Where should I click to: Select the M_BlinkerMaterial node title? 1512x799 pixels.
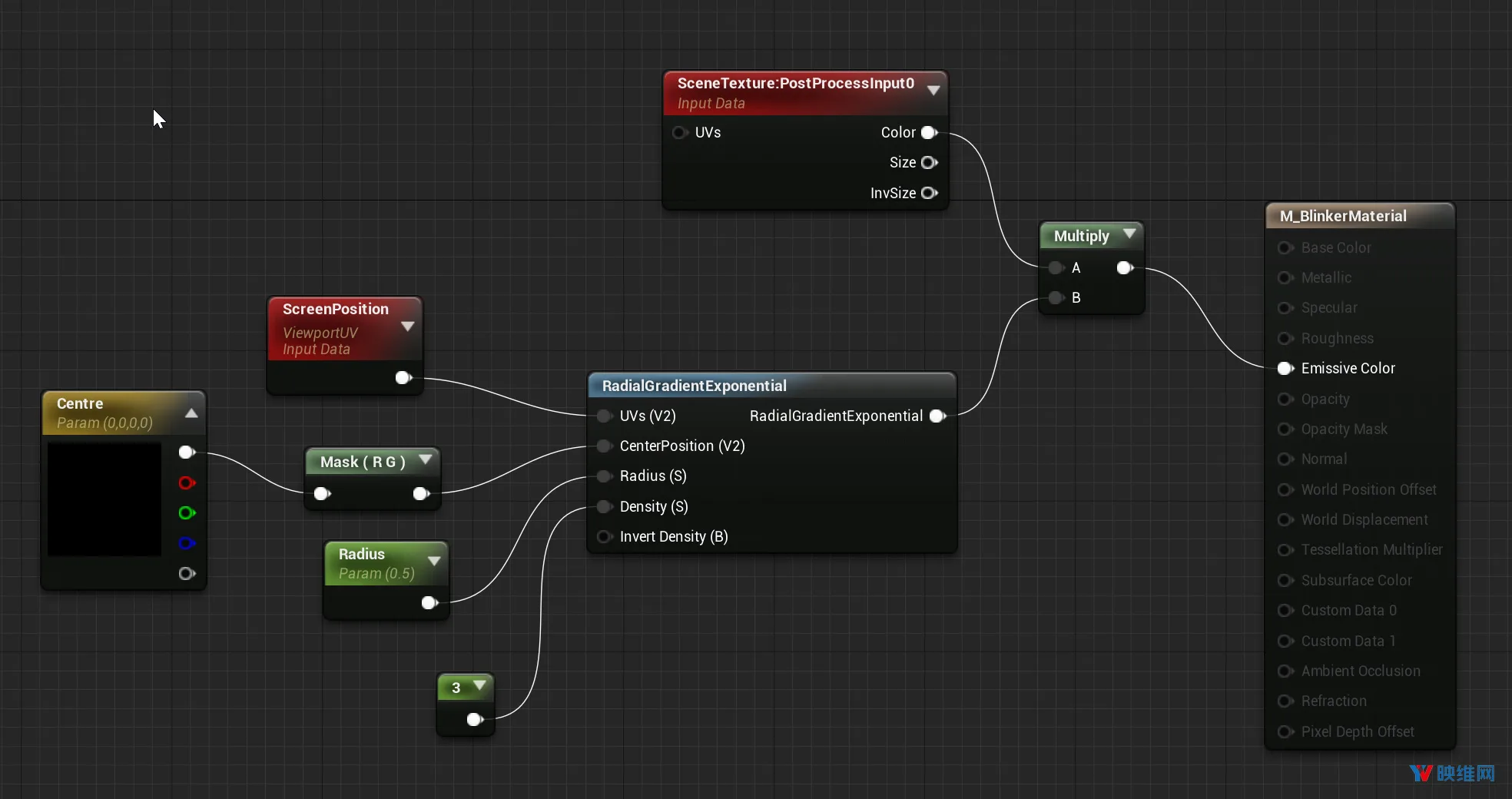coord(1343,216)
